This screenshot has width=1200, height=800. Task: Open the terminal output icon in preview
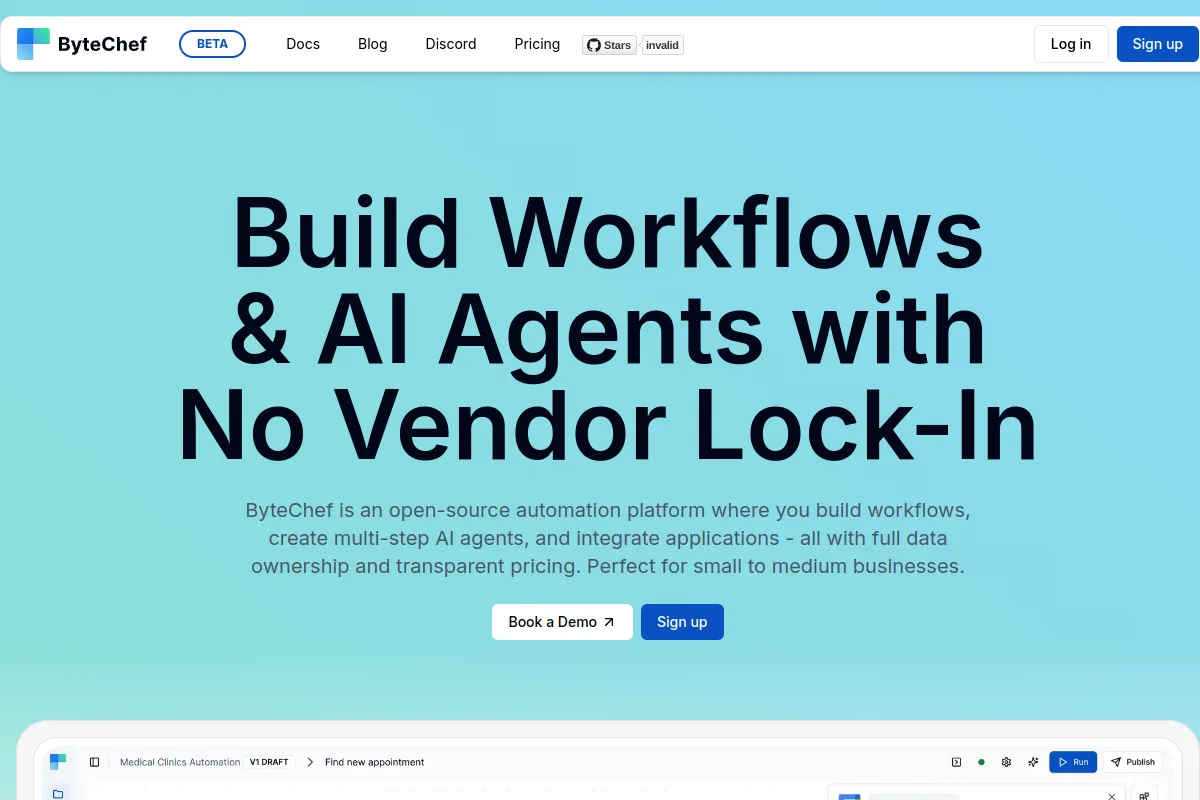click(956, 762)
